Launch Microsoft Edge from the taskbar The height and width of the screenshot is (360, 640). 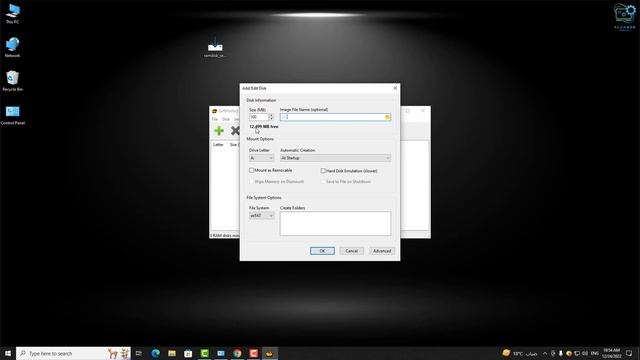click(156, 353)
